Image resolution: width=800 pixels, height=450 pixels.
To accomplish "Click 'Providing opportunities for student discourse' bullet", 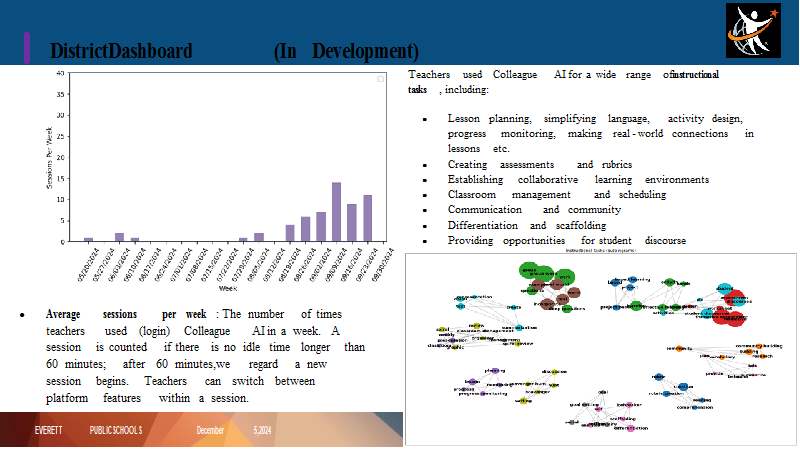I will (x=567, y=240).
